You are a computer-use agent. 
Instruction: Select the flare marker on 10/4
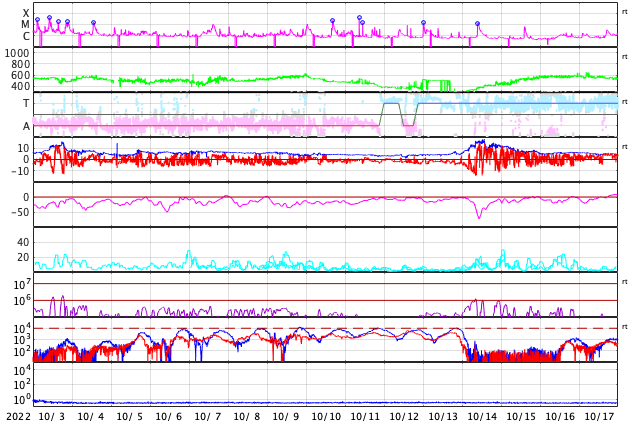[93, 23]
